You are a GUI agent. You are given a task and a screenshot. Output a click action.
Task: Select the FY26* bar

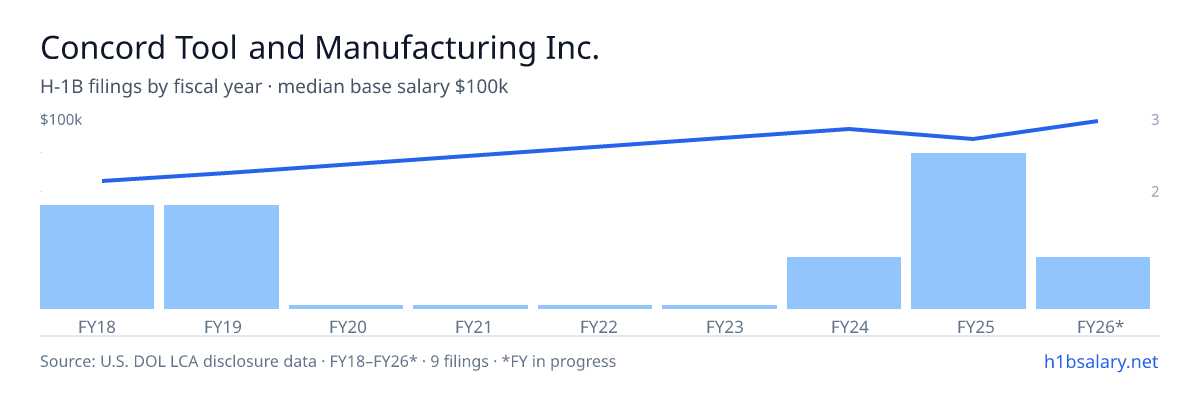1093,283
